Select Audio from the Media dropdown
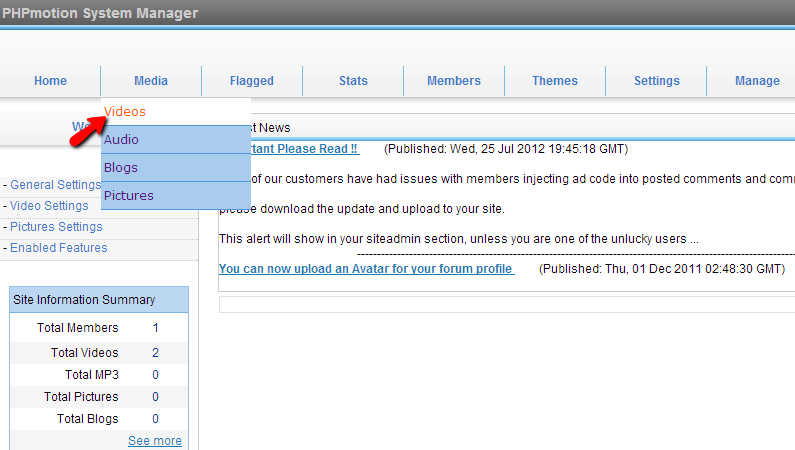Viewport: 795px width, 450px height. (176, 139)
